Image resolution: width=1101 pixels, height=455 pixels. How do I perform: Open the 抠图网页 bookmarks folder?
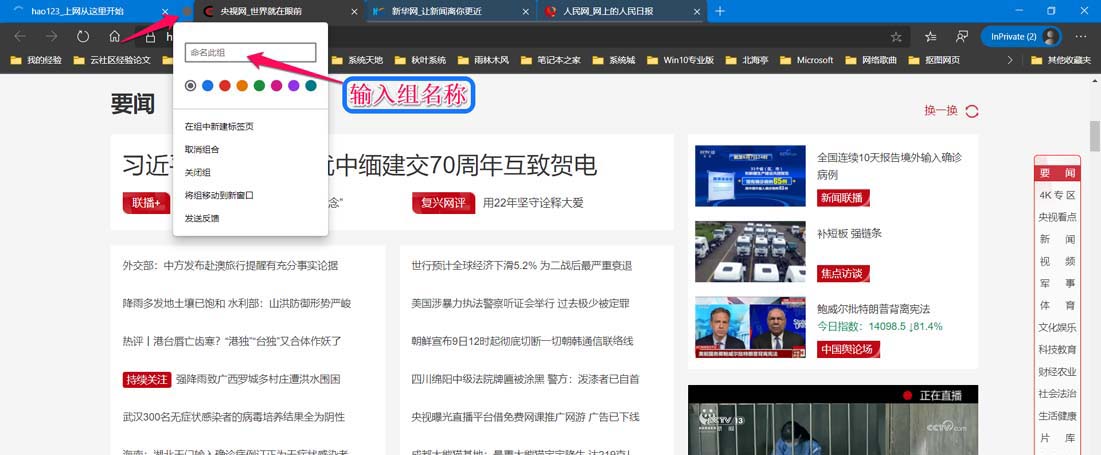click(935, 60)
